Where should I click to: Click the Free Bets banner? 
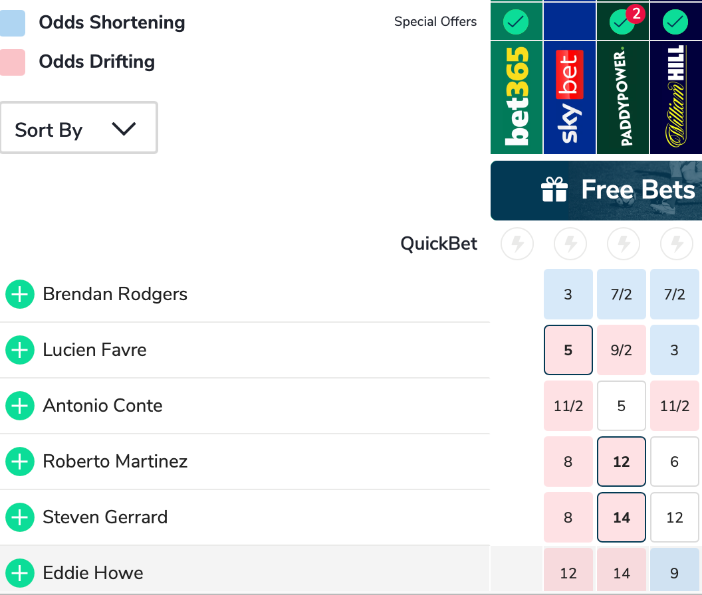(x=597, y=190)
